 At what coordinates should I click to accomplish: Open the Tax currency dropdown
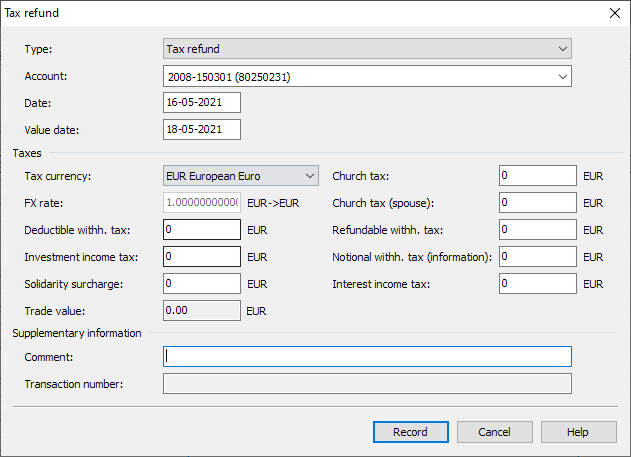(240, 176)
